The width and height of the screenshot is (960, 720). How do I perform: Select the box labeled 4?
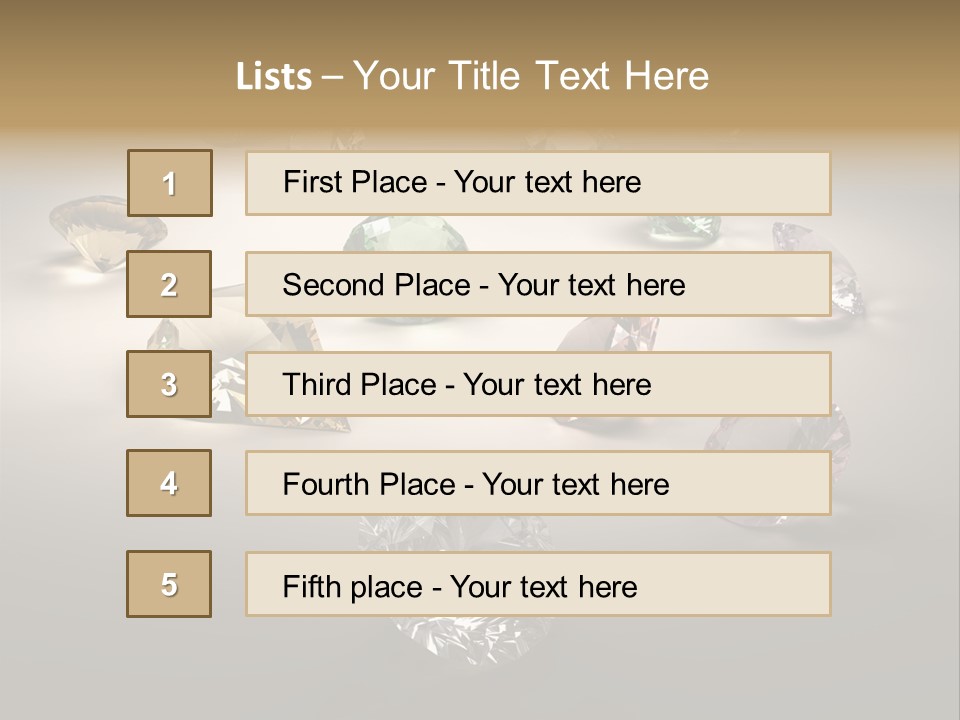pyautogui.click(x=169, y=483)
